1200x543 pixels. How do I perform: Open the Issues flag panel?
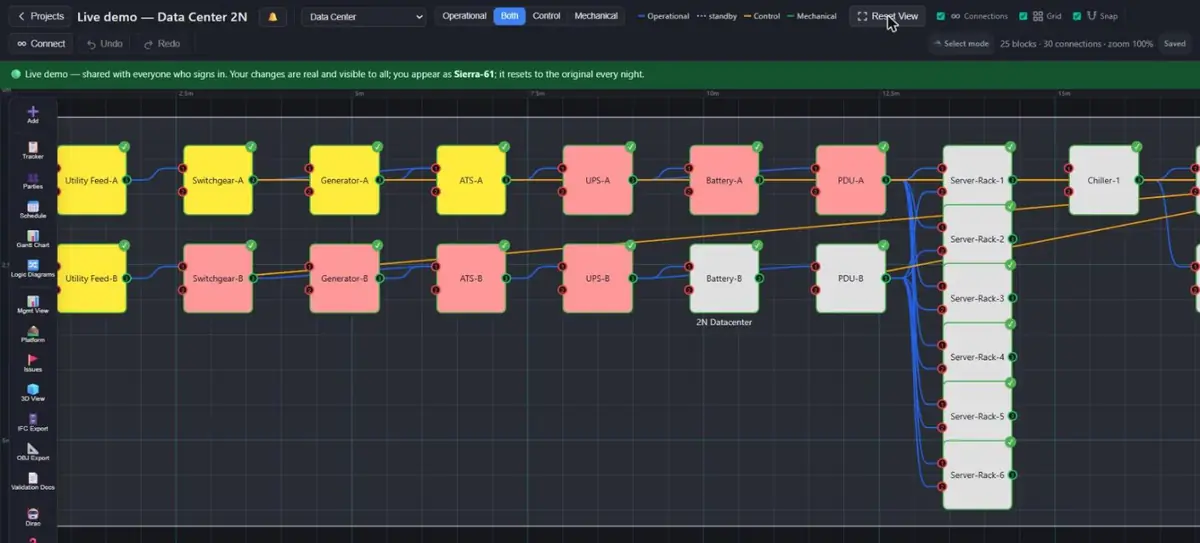pyautogui.click(x=33, y=363)
